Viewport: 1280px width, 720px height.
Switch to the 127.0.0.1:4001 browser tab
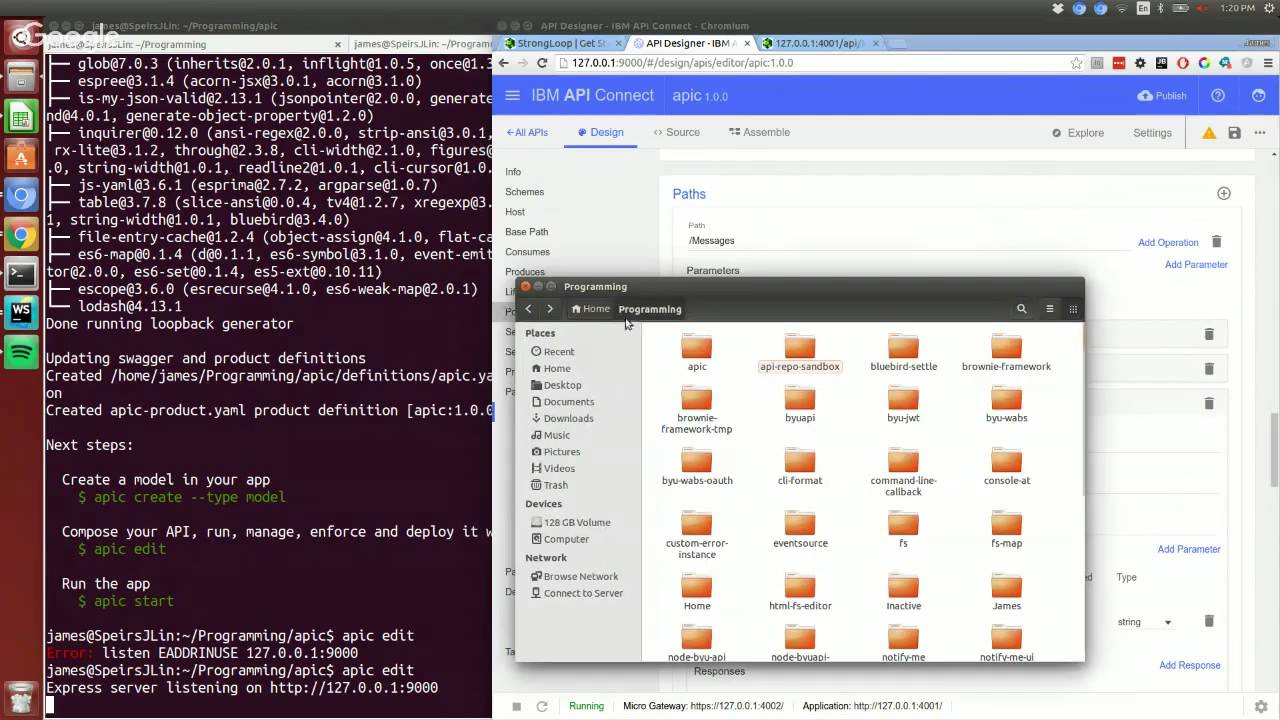819,44
